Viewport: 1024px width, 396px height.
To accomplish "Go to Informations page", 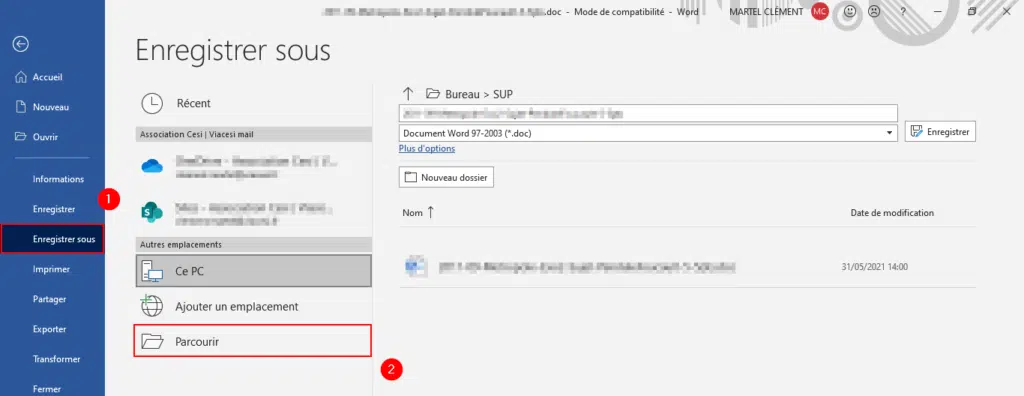I will (x=58, y=179).
